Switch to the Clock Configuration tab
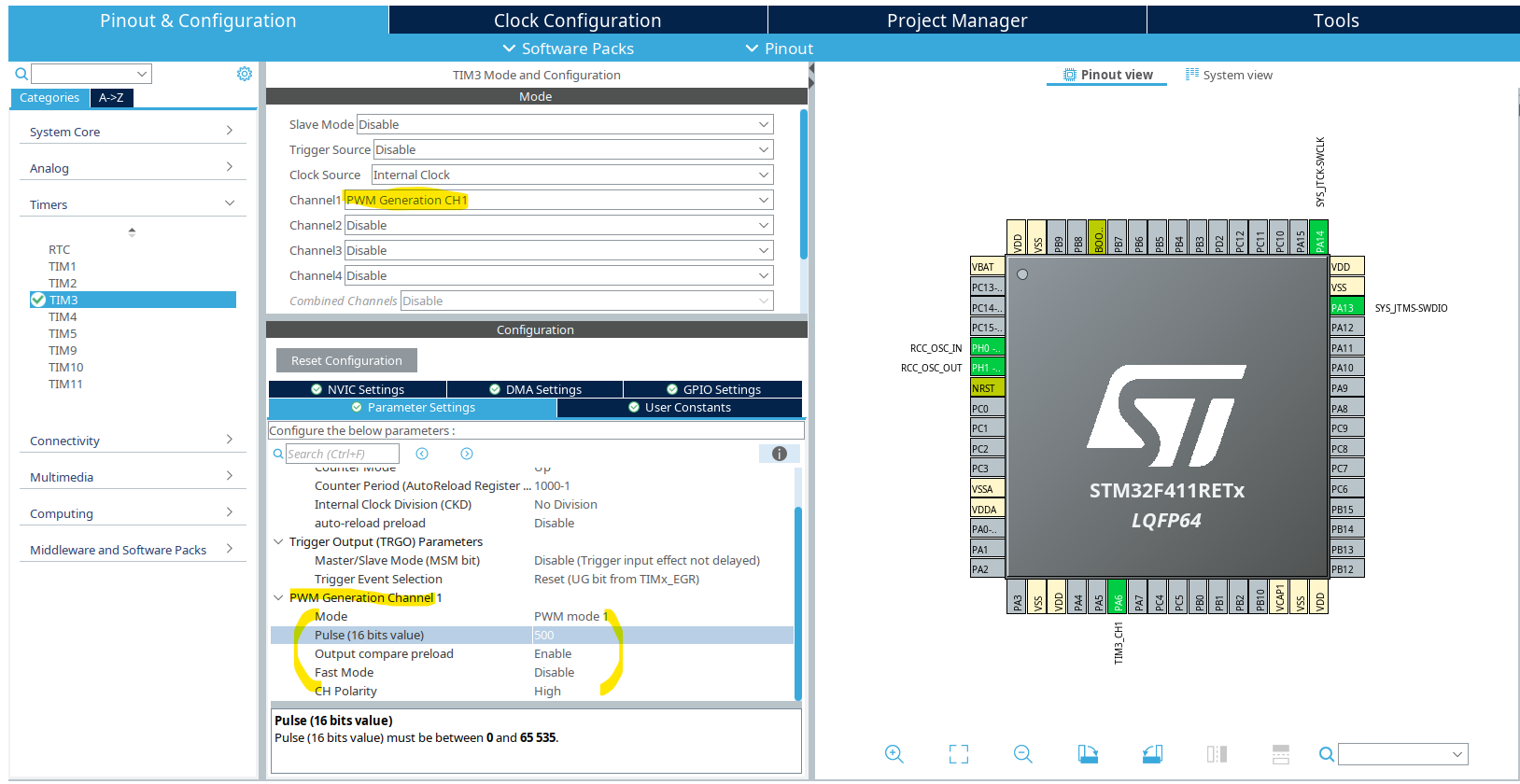1520x784 pixels. (x=578, y=21)
